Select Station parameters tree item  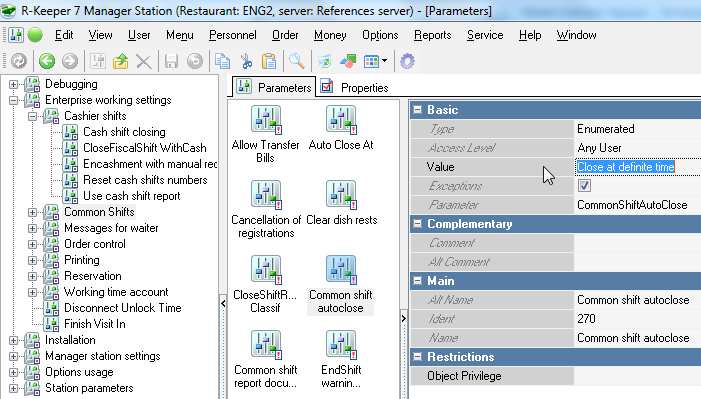(89, 388)
